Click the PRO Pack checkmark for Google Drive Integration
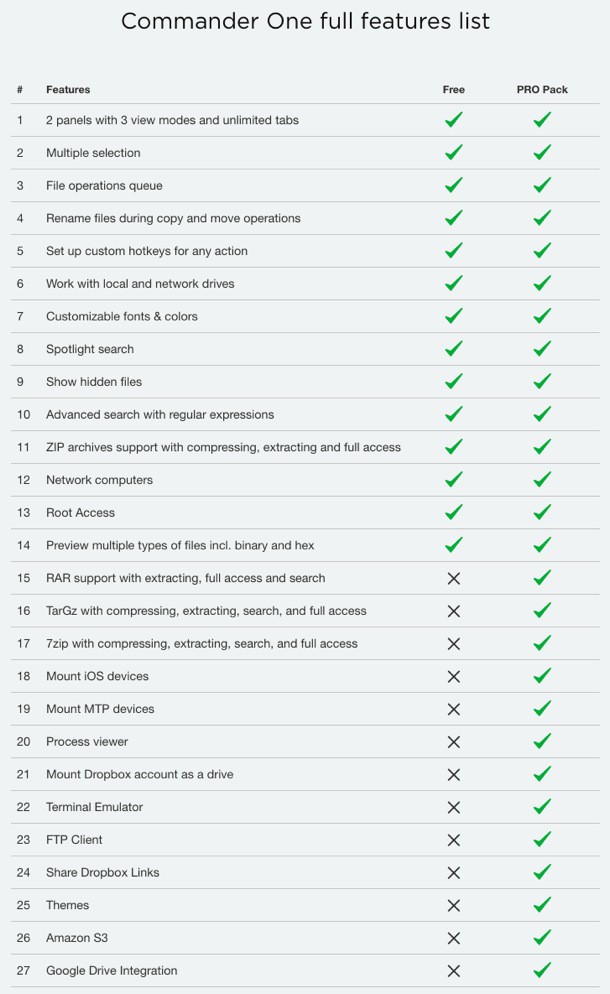This screenshot has width=610, height=994. (542, 970)
